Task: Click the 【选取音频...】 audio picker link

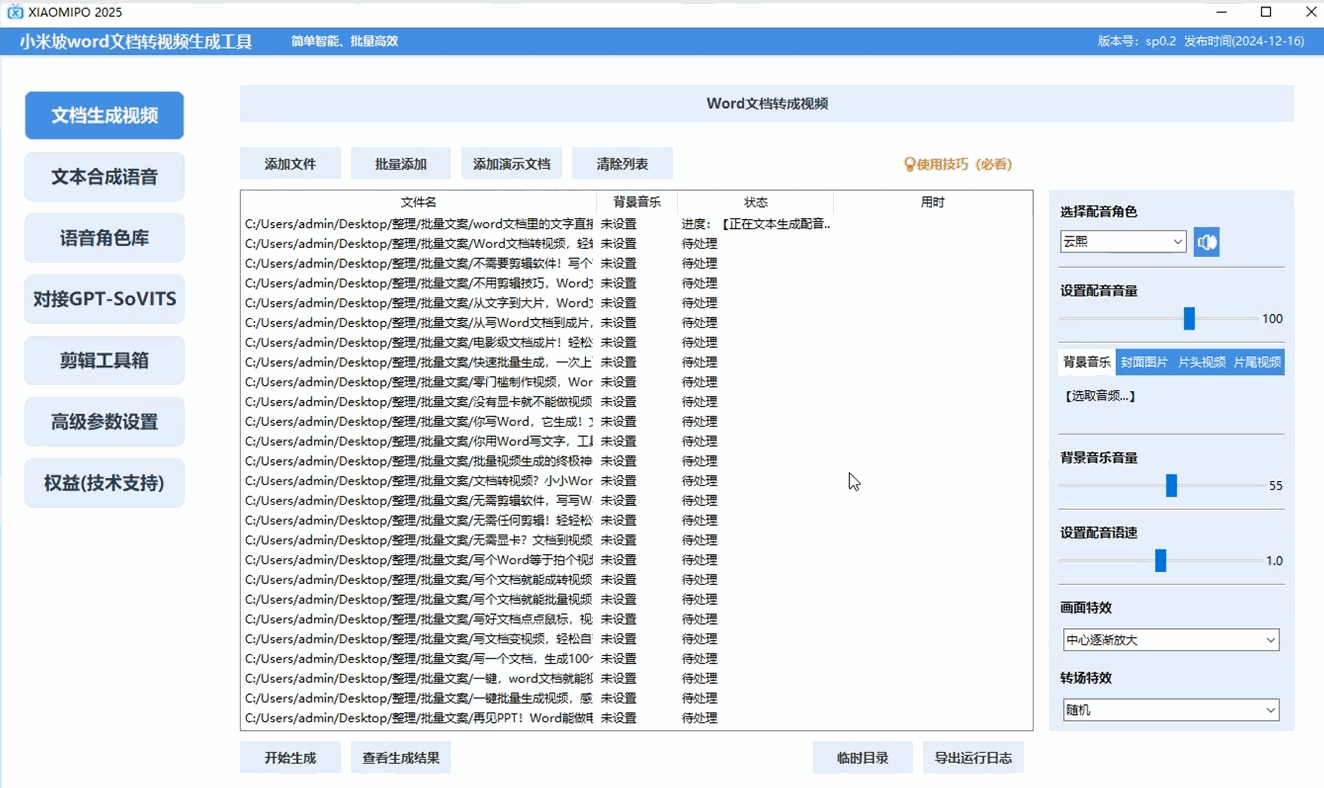Action: point(1100,396)
